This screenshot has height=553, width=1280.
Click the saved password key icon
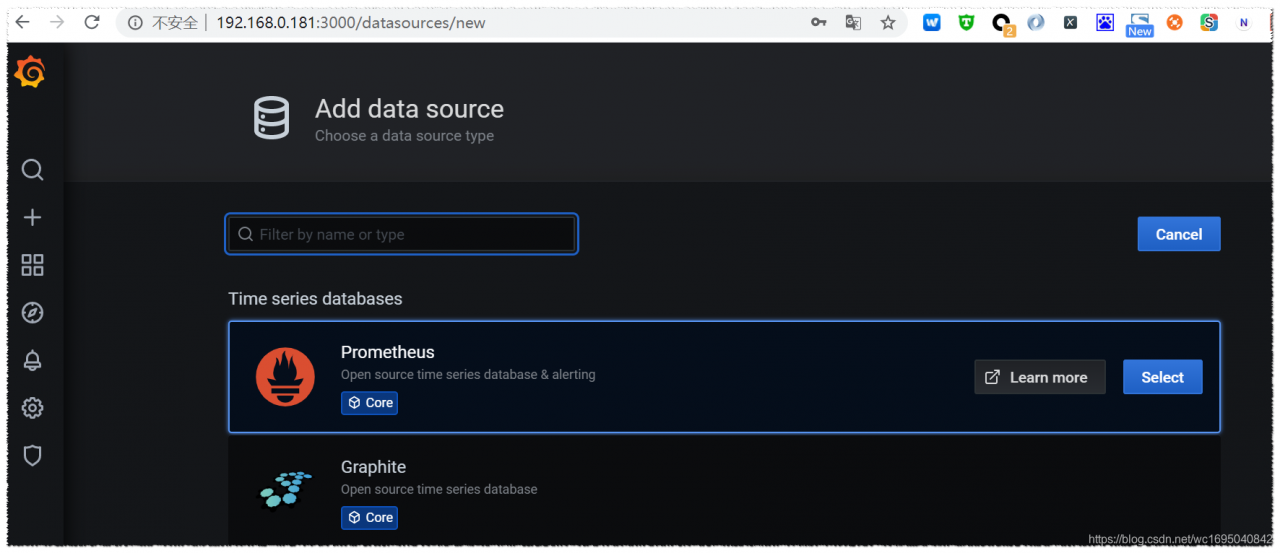coord(818,22)
